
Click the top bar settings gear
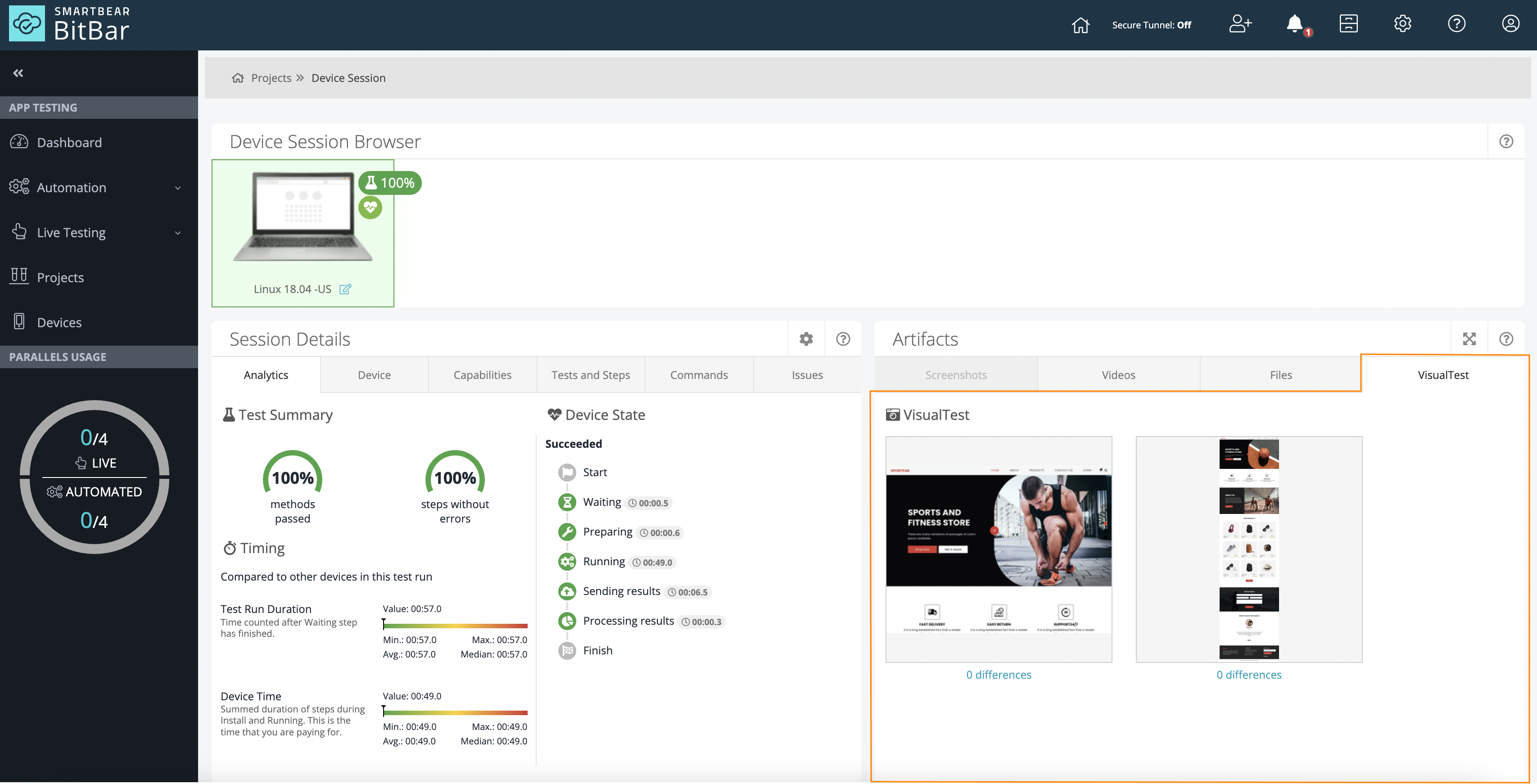click(x=1402, y=24)
